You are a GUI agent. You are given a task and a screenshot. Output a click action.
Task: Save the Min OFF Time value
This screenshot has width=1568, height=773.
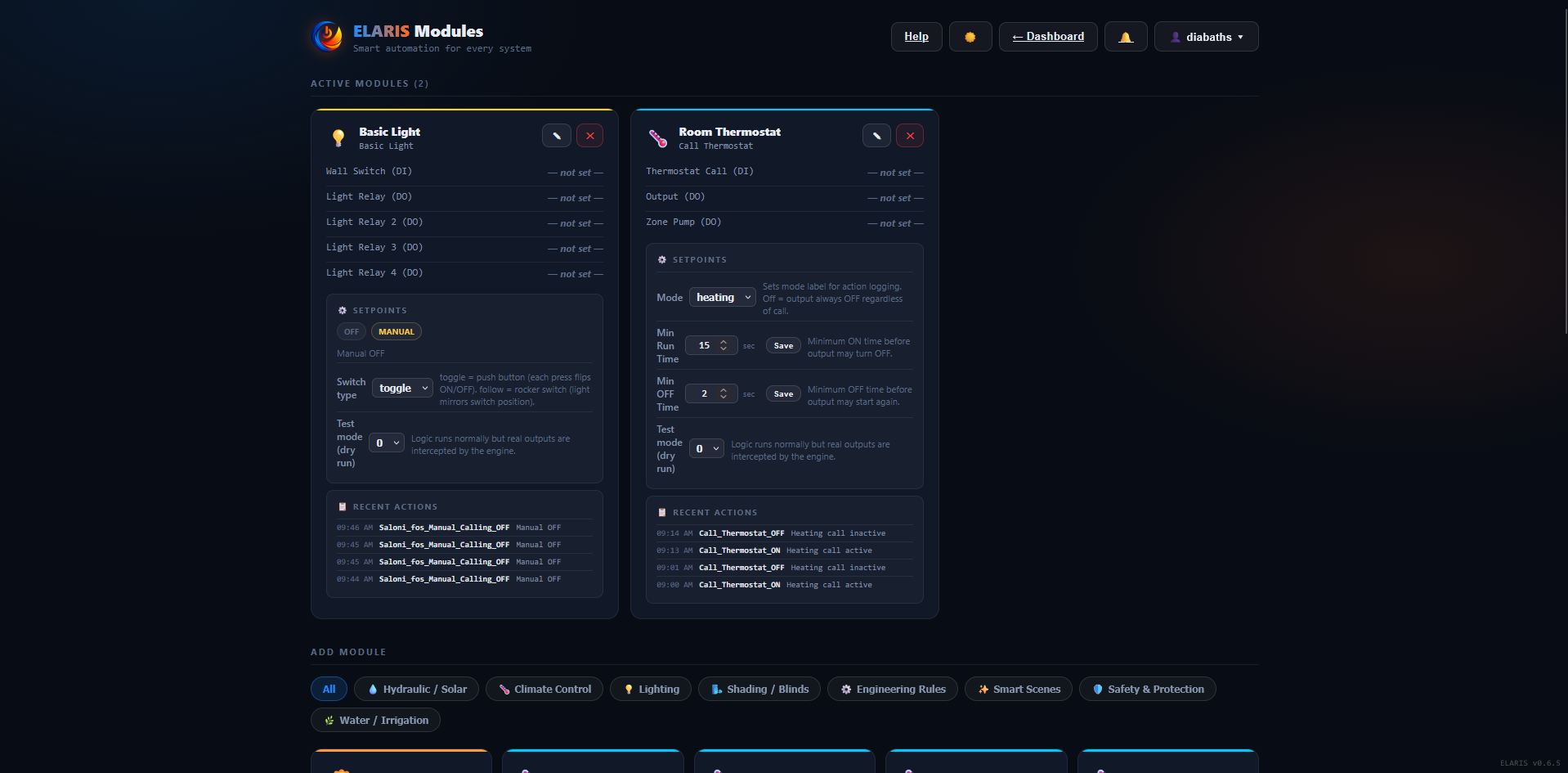coord(783,394)
